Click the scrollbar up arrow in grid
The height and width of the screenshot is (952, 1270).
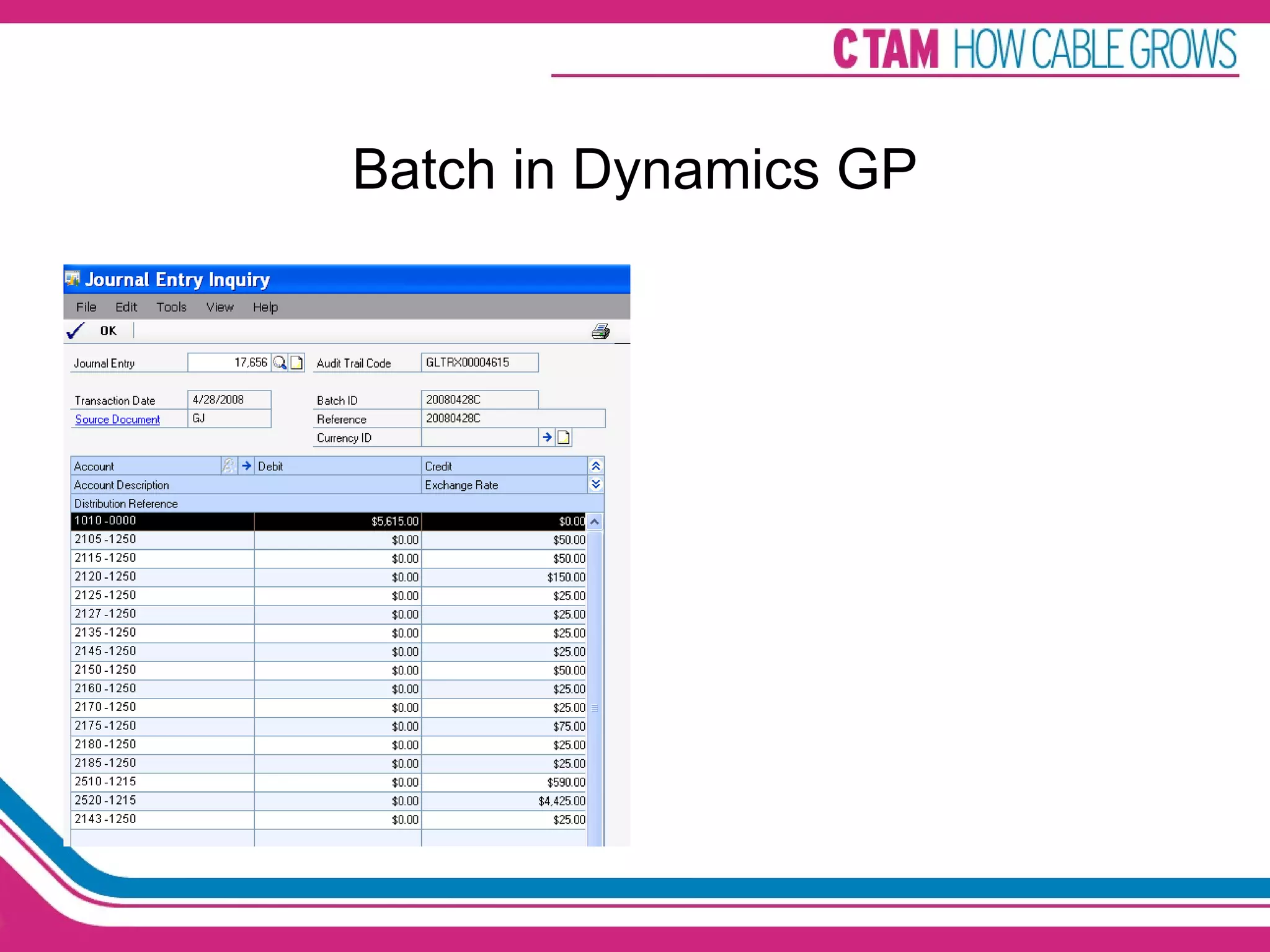click(595, 522)
